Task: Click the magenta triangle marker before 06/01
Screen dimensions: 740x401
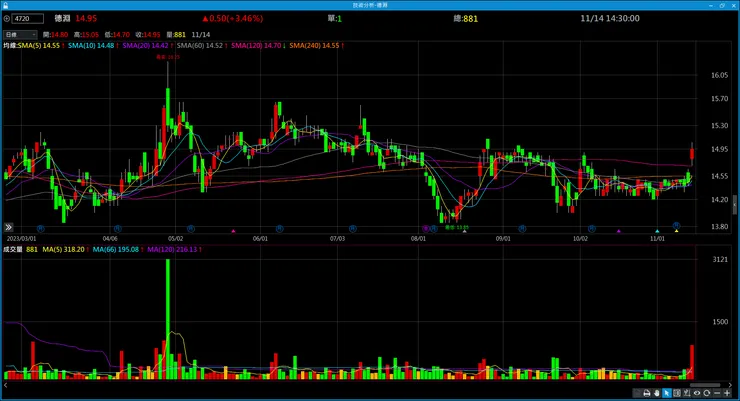Action: pos(233,231)
